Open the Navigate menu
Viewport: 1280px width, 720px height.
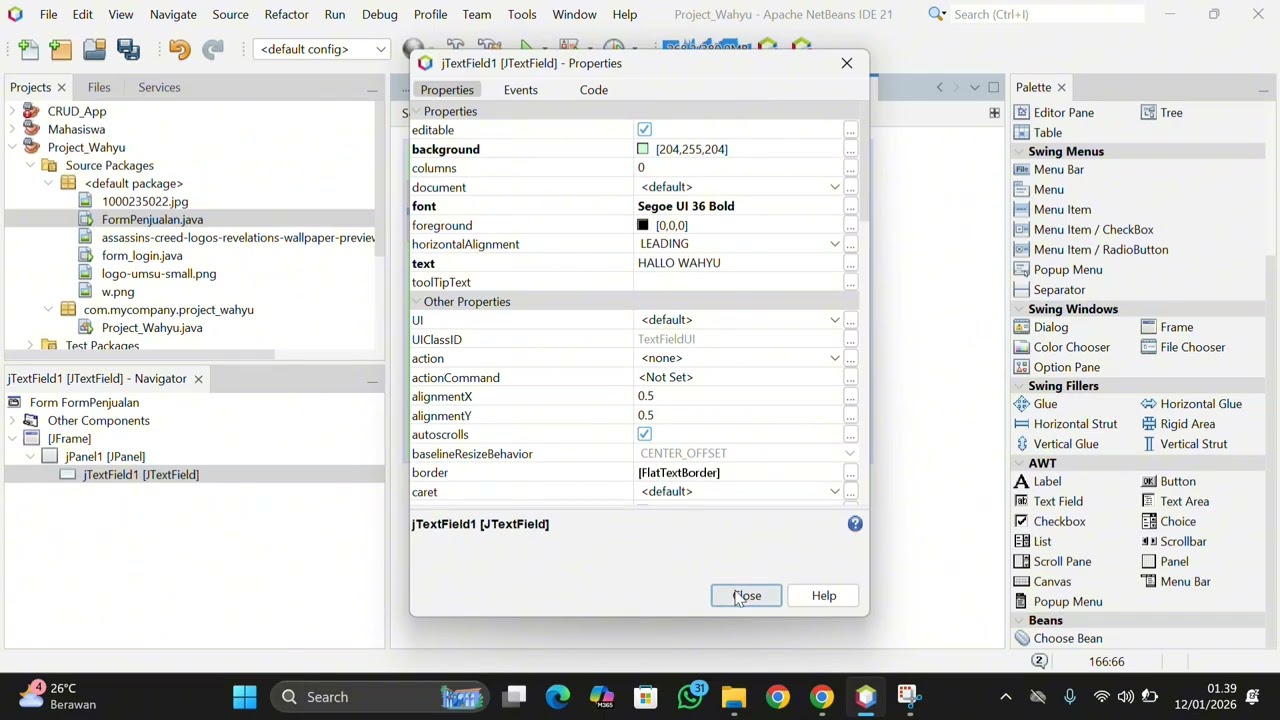[173, 14]
